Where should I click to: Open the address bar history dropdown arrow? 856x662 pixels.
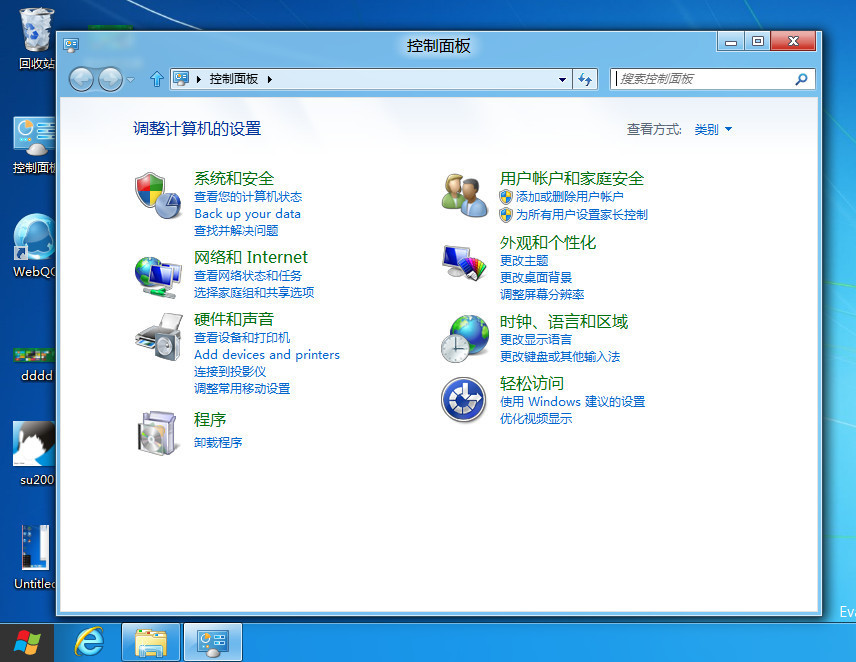pos(562,79)
